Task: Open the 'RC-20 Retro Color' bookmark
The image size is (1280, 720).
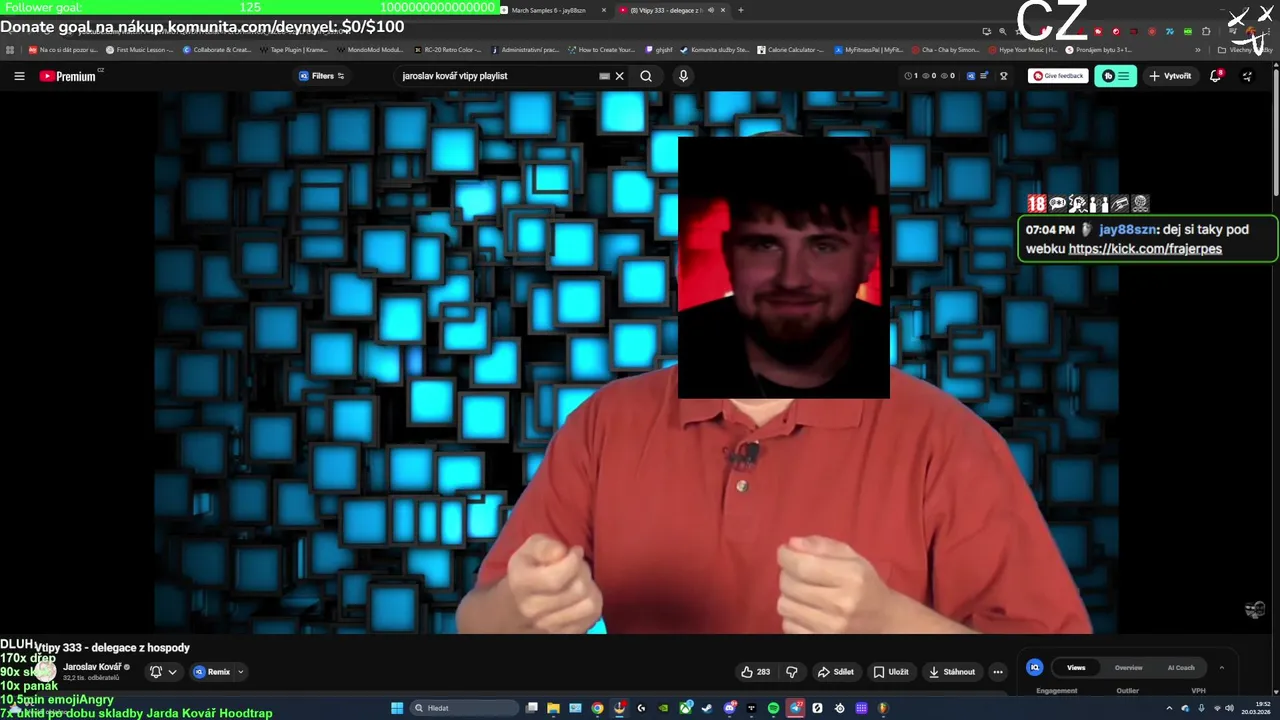Action: 446,49
